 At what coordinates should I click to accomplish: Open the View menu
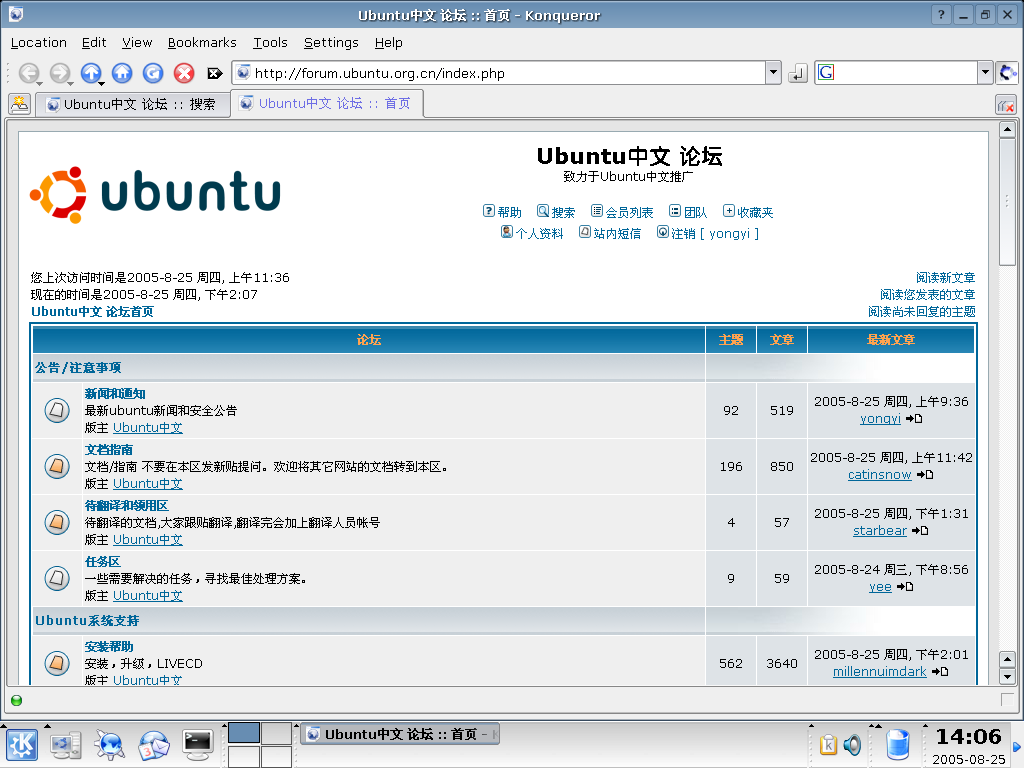(x=137, y=42)
